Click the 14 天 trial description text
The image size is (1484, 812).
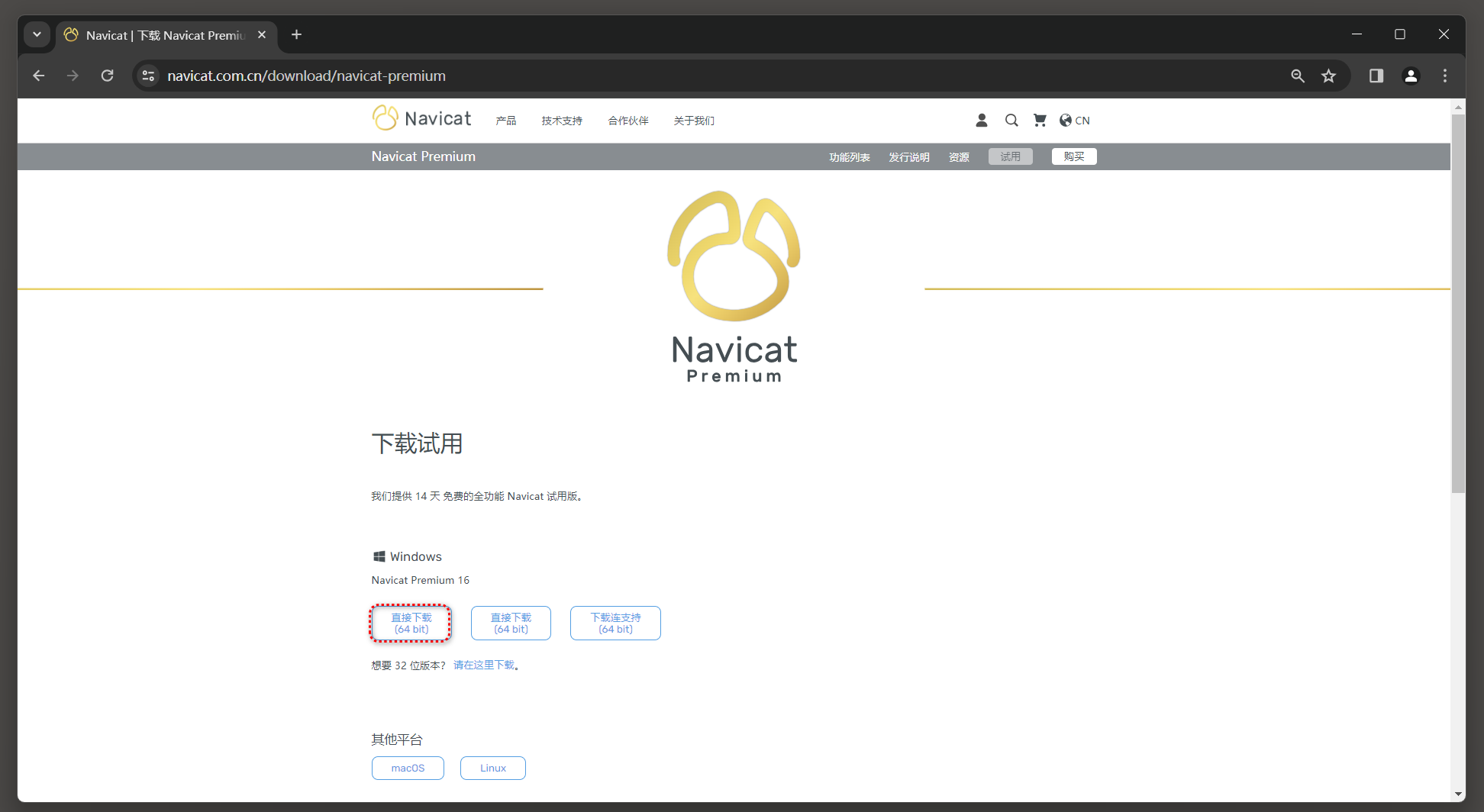(479, 496)
